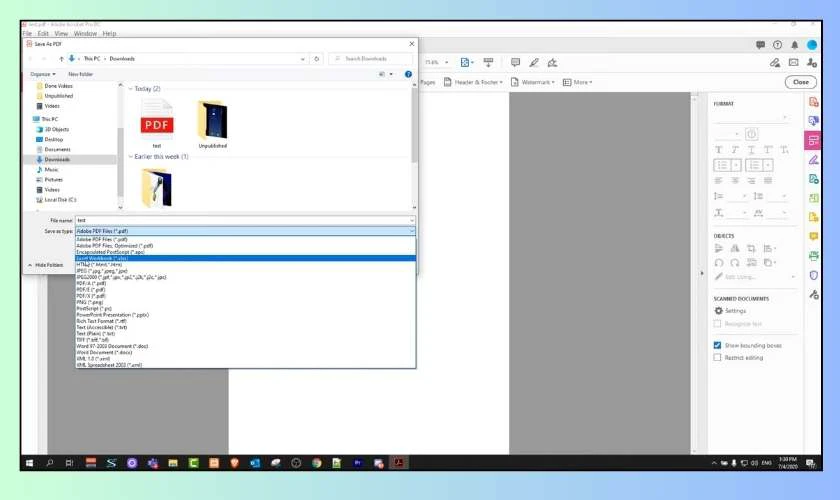The height and width of the screenshot is (500, 840).
Task: Open Task View on the taskbar
Action: pyautogui.click(x=69, y=463)
